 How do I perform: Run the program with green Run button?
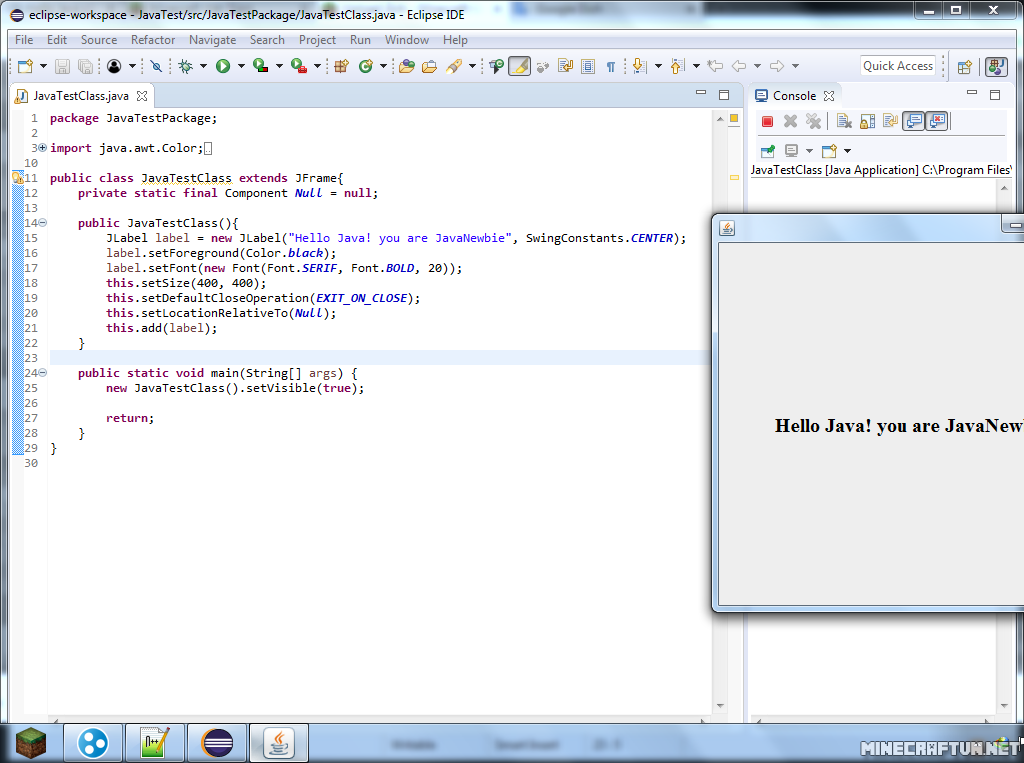tap(223, 66)
